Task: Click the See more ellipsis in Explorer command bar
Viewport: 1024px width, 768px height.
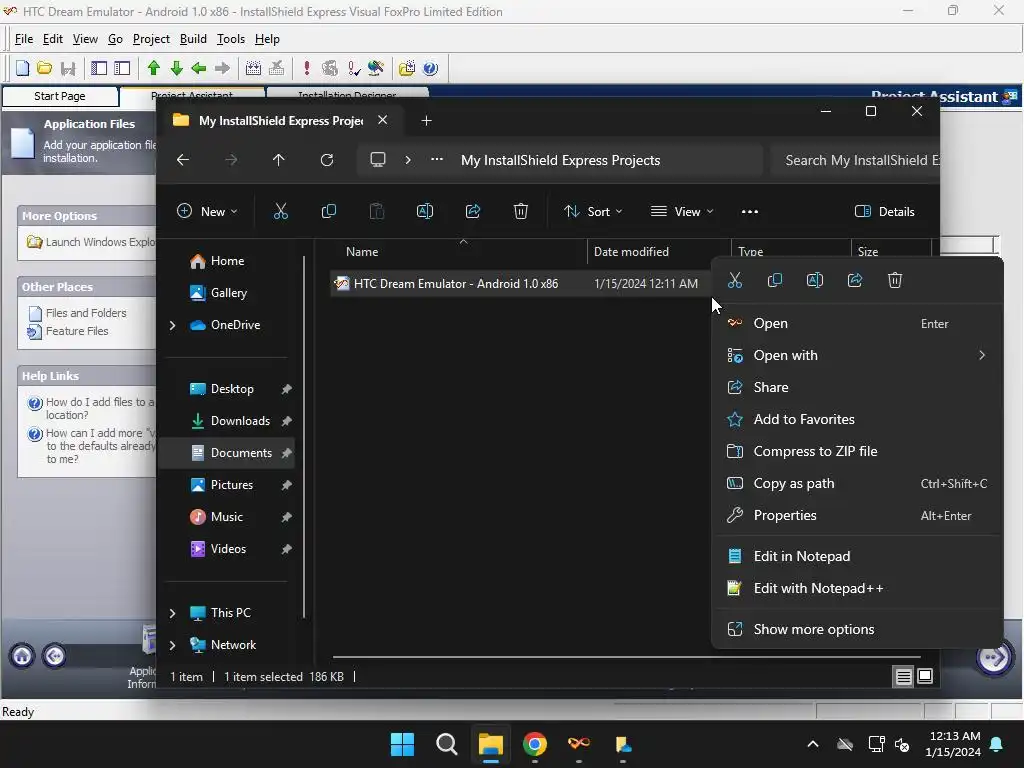Action: pyautogui.click(x=750, y=212)
